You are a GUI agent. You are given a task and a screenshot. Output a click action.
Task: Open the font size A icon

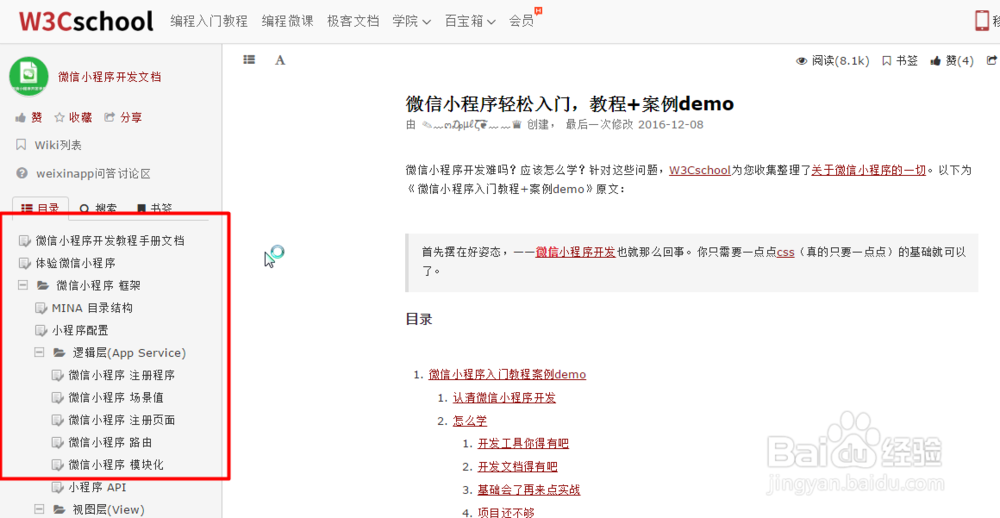(280, 60)
